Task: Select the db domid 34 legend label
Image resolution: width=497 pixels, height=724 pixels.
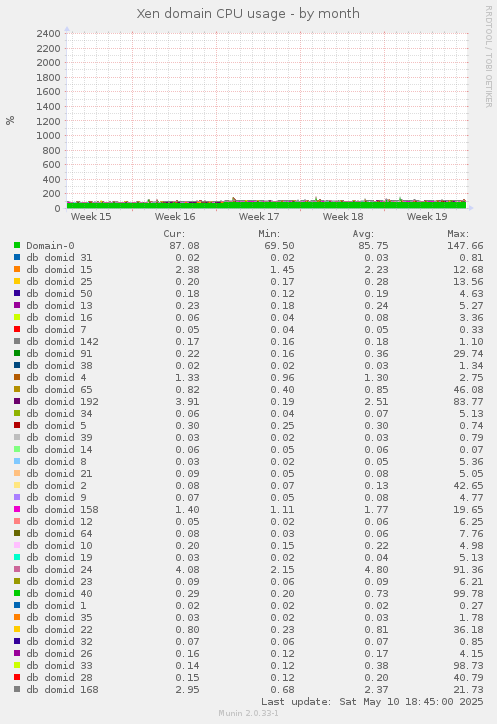Action: (59, 414)
